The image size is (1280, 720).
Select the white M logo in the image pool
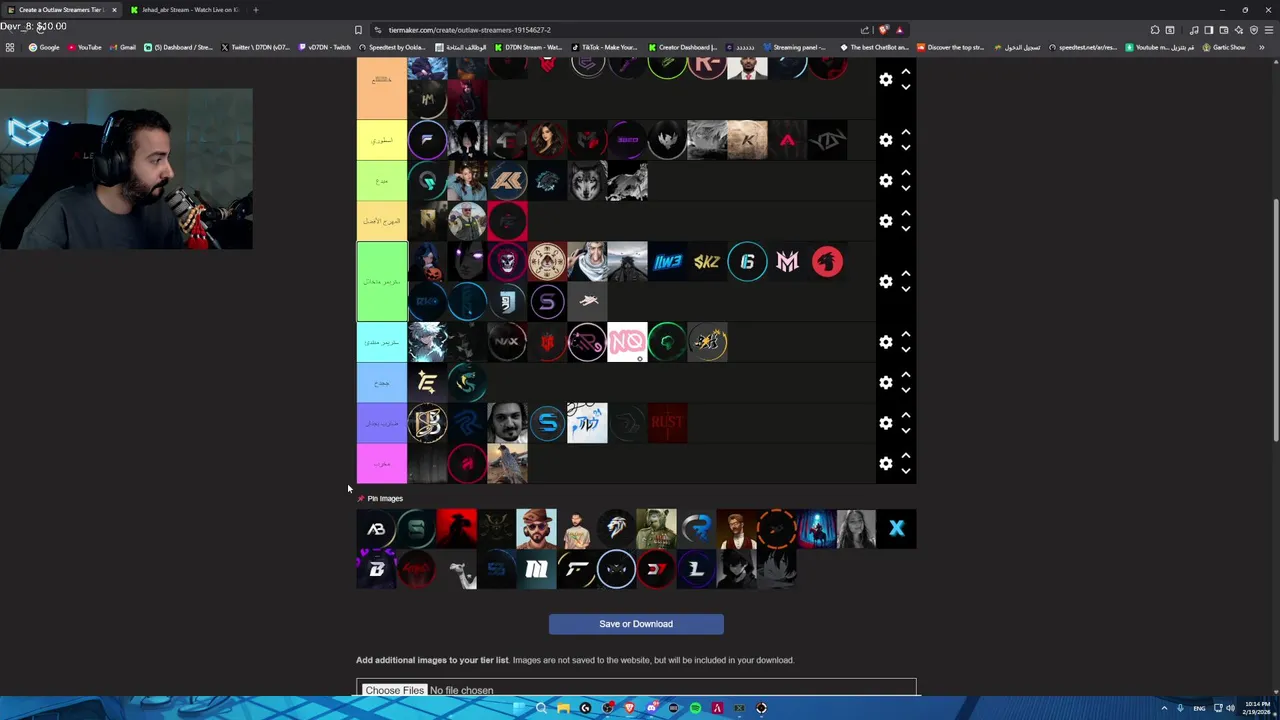tap(536, 569)
